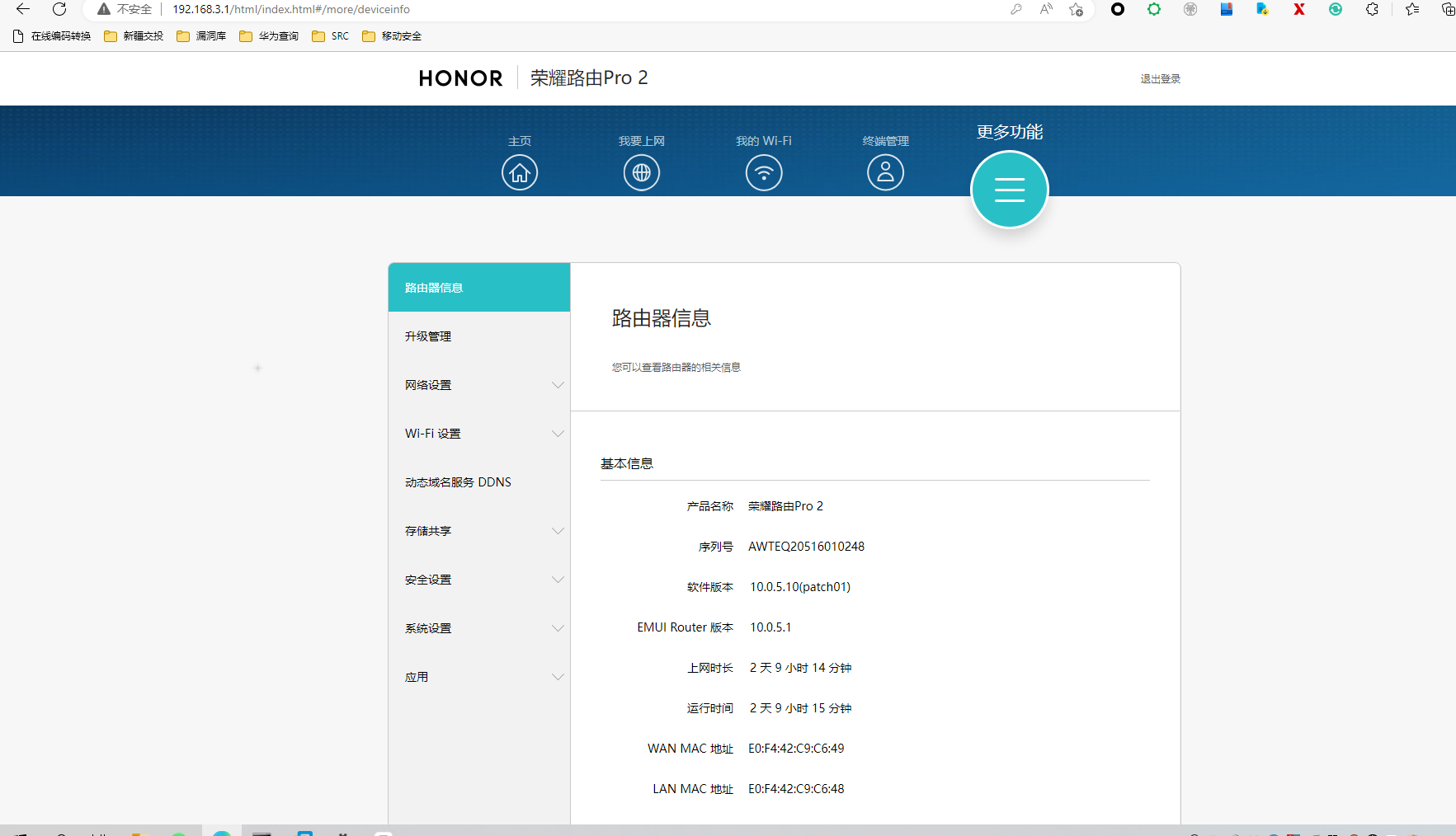Viewport: 1456px width, 836px height.
Task: Open 我要上网 globe icon
Action: point(642,173)
